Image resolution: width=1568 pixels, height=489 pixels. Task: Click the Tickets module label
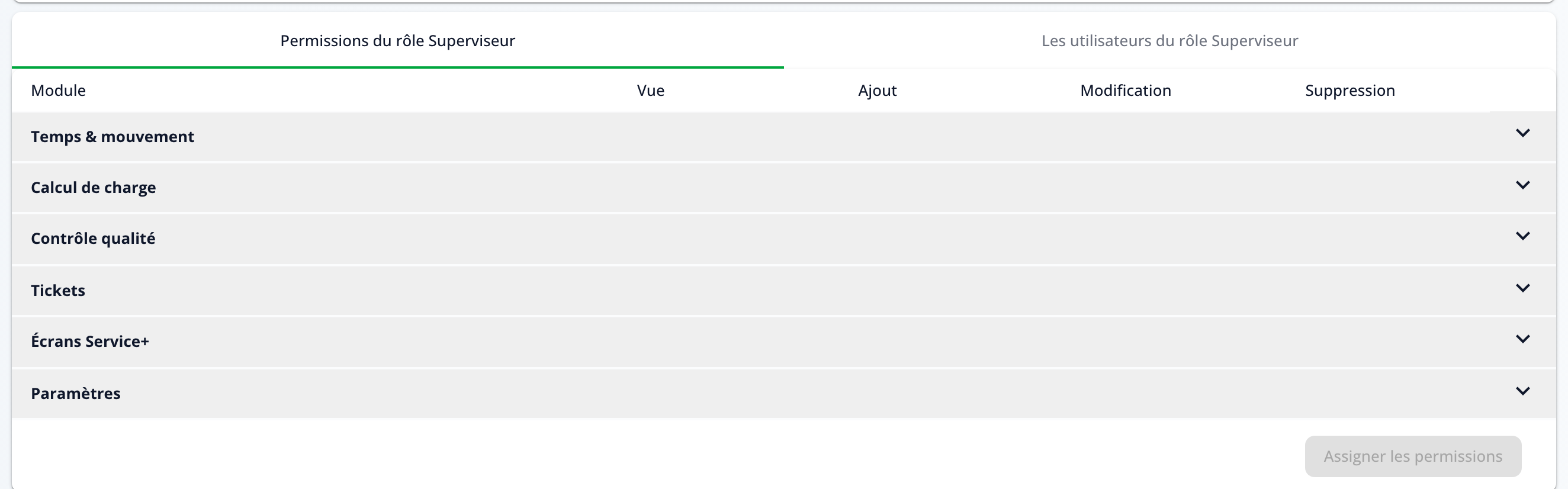pyautogui.click(x=58, y=291)
